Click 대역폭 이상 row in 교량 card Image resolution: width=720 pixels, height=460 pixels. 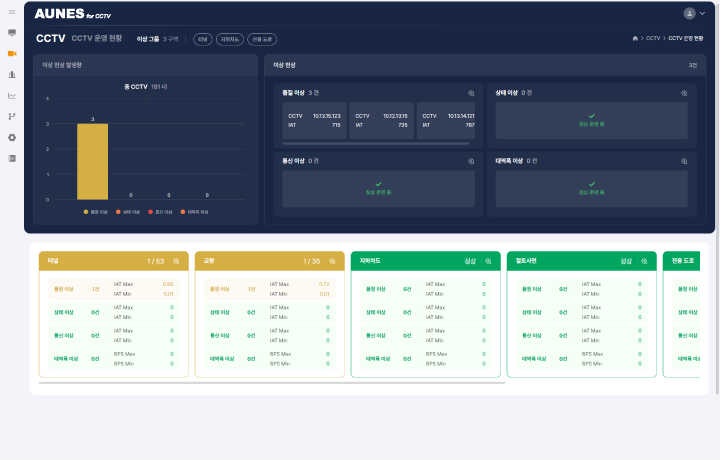[270, 359]
